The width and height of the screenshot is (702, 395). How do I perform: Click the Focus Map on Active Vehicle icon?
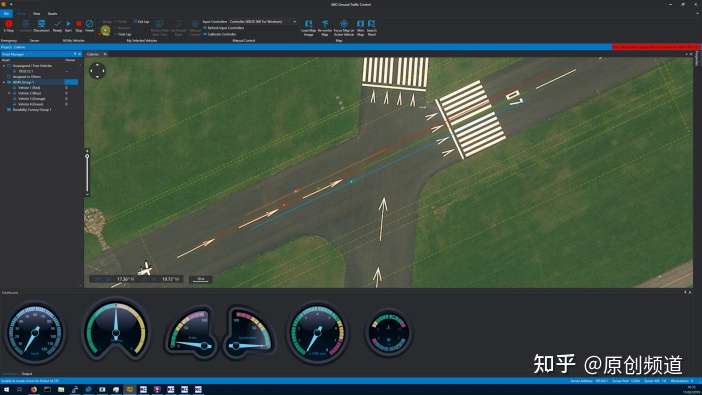pos(344,27)
